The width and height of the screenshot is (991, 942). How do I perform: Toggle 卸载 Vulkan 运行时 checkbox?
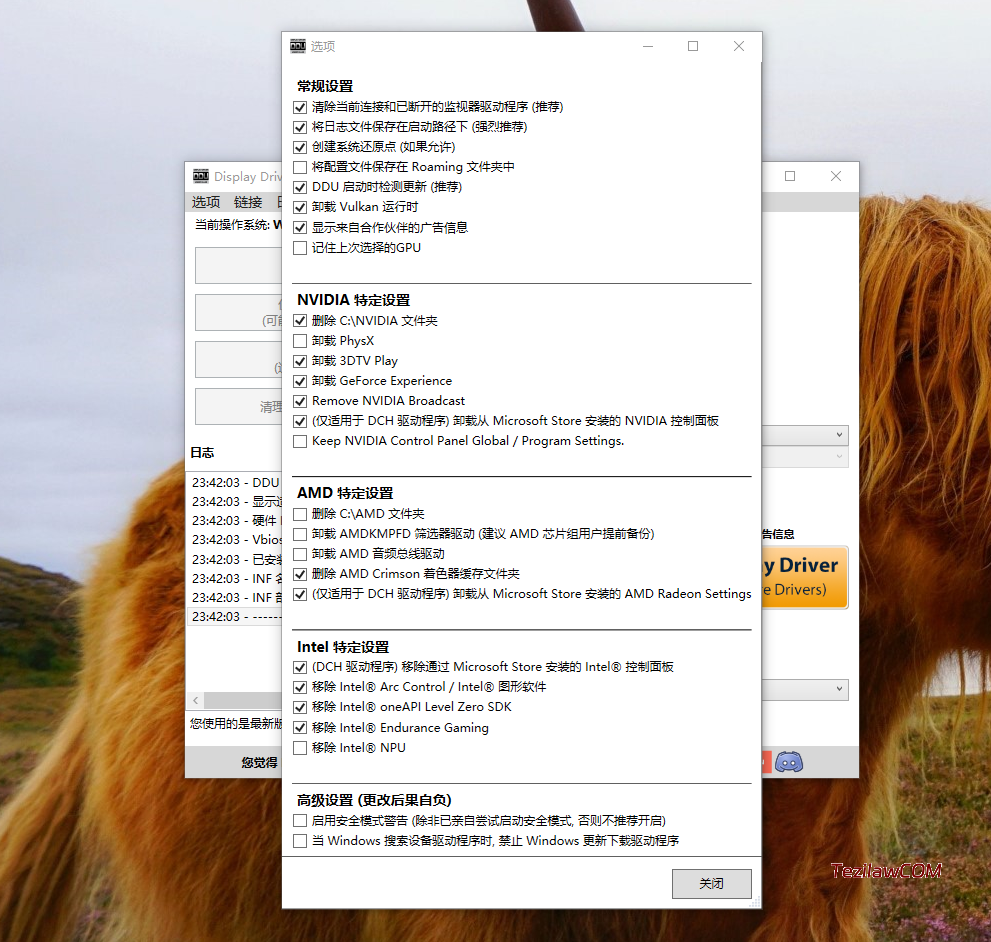[300, 207]
